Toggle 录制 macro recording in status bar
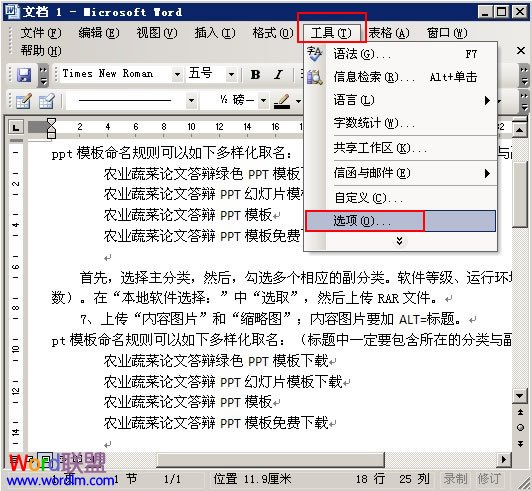Image resolution: width=532 pixels, height=491 pixels. click(455, 479)
